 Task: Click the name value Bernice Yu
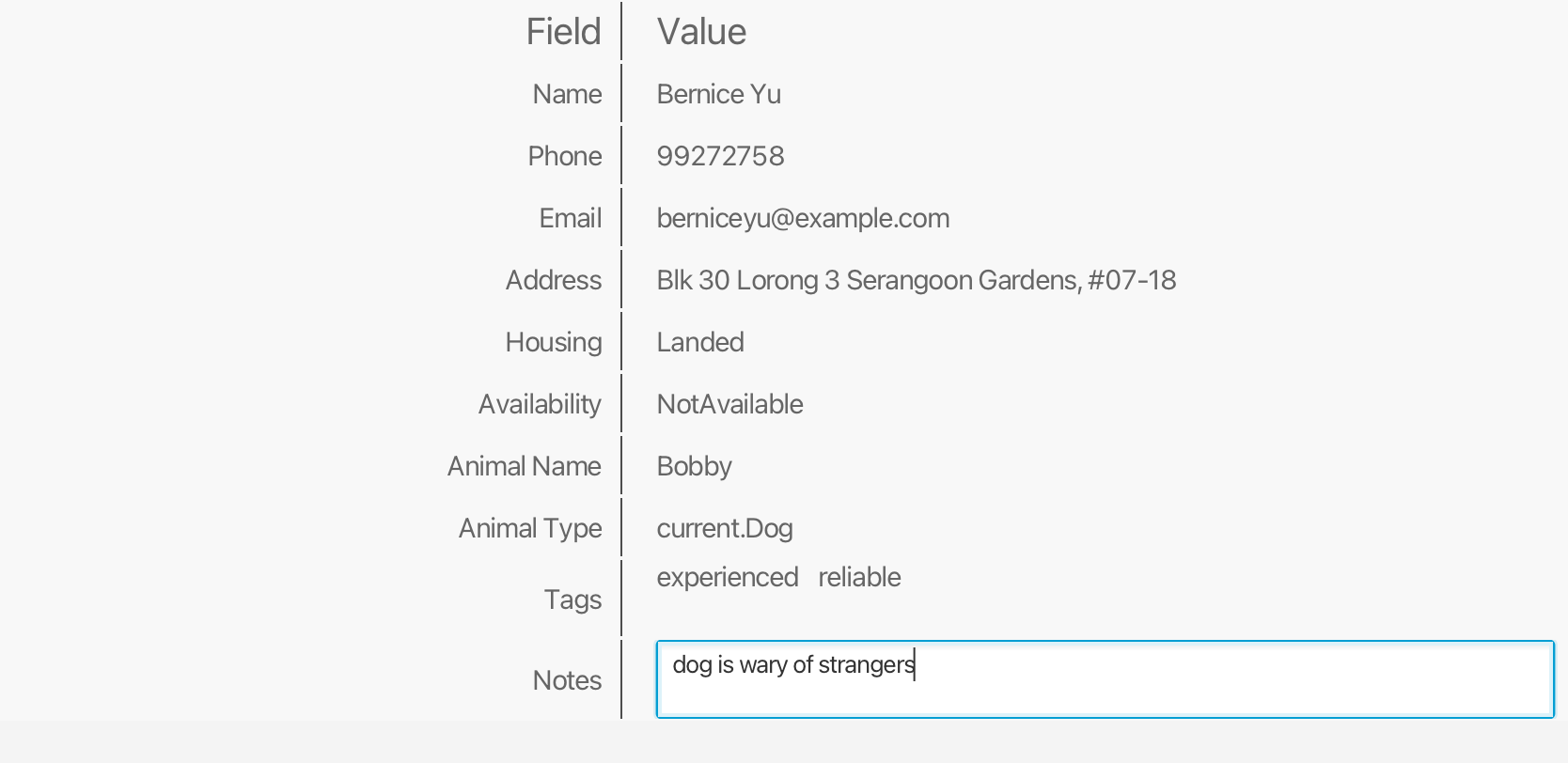point(718,94)
